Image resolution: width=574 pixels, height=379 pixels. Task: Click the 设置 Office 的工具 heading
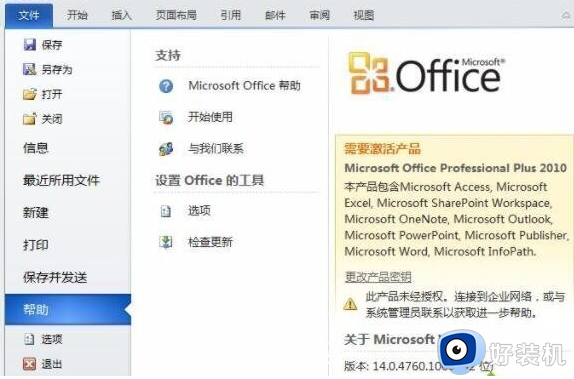(x=209, y=181)
